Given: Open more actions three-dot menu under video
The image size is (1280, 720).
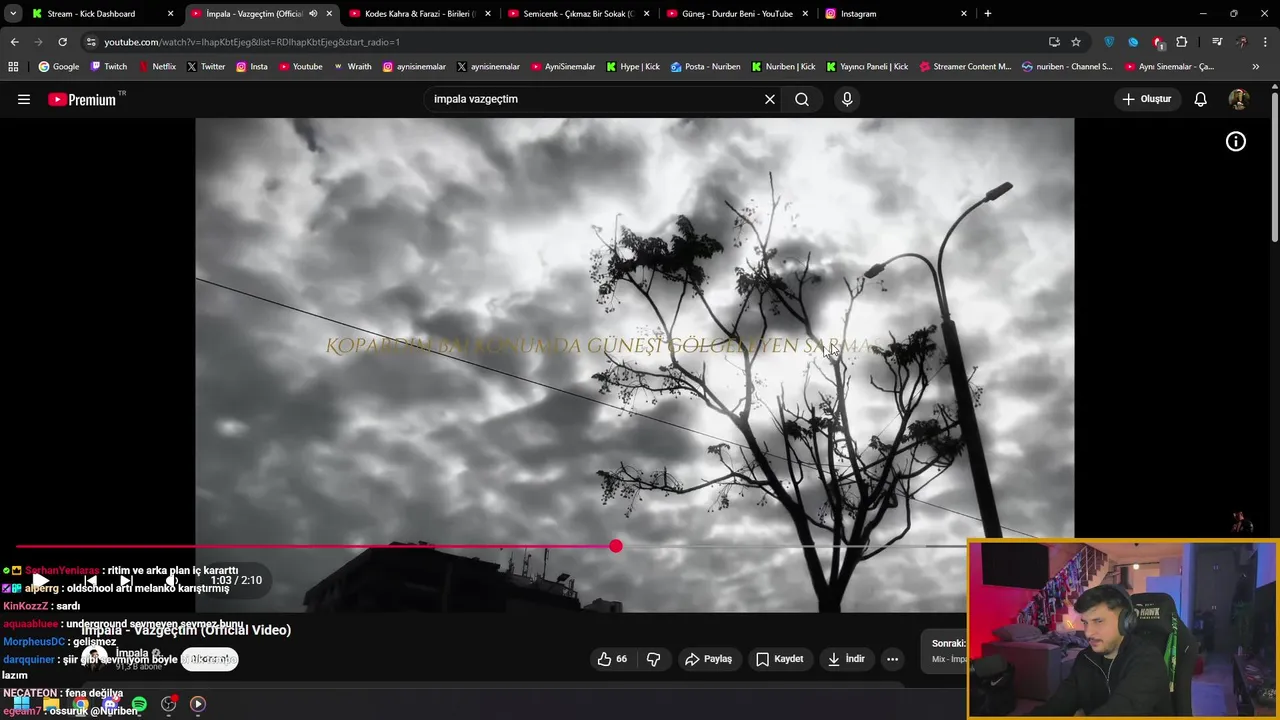Looking at the screenshot, I should click(x=892, y=659).
